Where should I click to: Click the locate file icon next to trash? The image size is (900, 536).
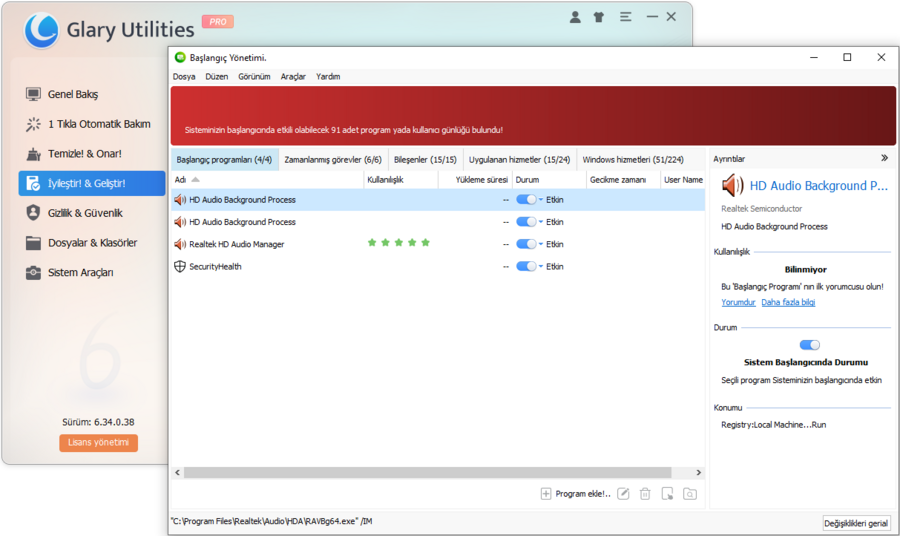pyautogui.click(x=667, y=494)
